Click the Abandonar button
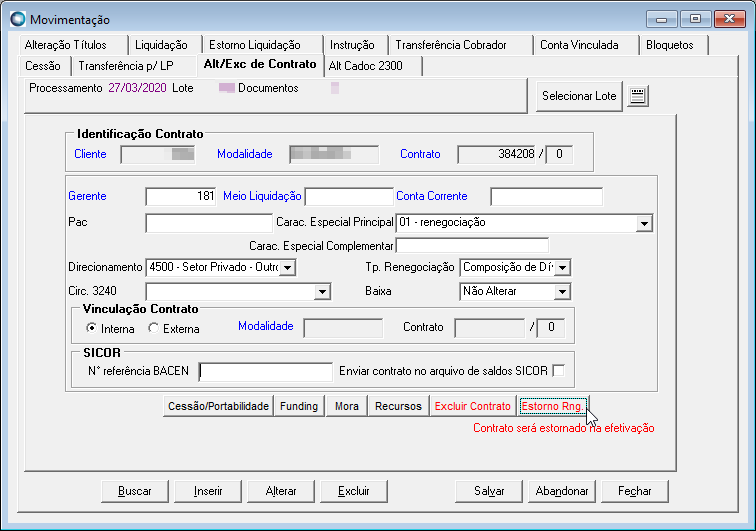This screenshot has height=531, width=756. point(562,491)
